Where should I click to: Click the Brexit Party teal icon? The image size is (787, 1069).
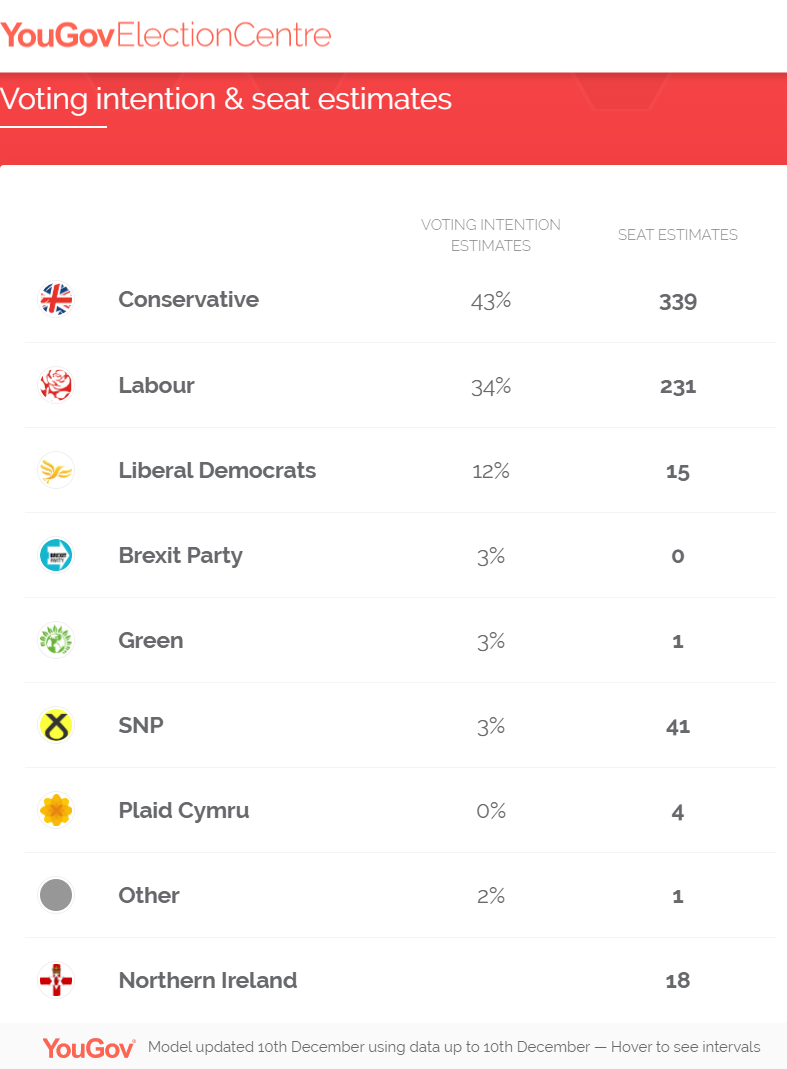[56, 555]
